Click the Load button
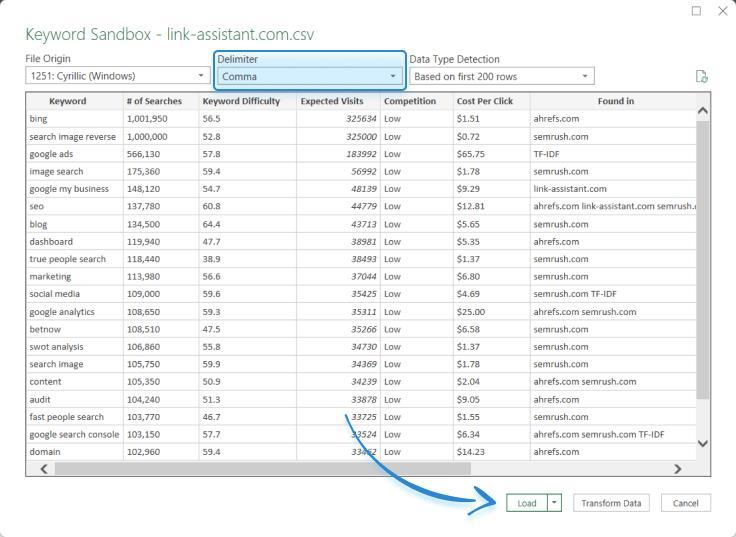 (526, 503)
